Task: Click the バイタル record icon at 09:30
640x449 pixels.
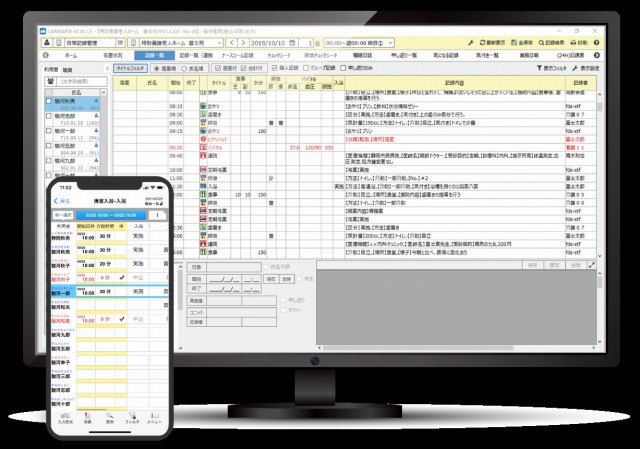Action: (x=205, y=146)
